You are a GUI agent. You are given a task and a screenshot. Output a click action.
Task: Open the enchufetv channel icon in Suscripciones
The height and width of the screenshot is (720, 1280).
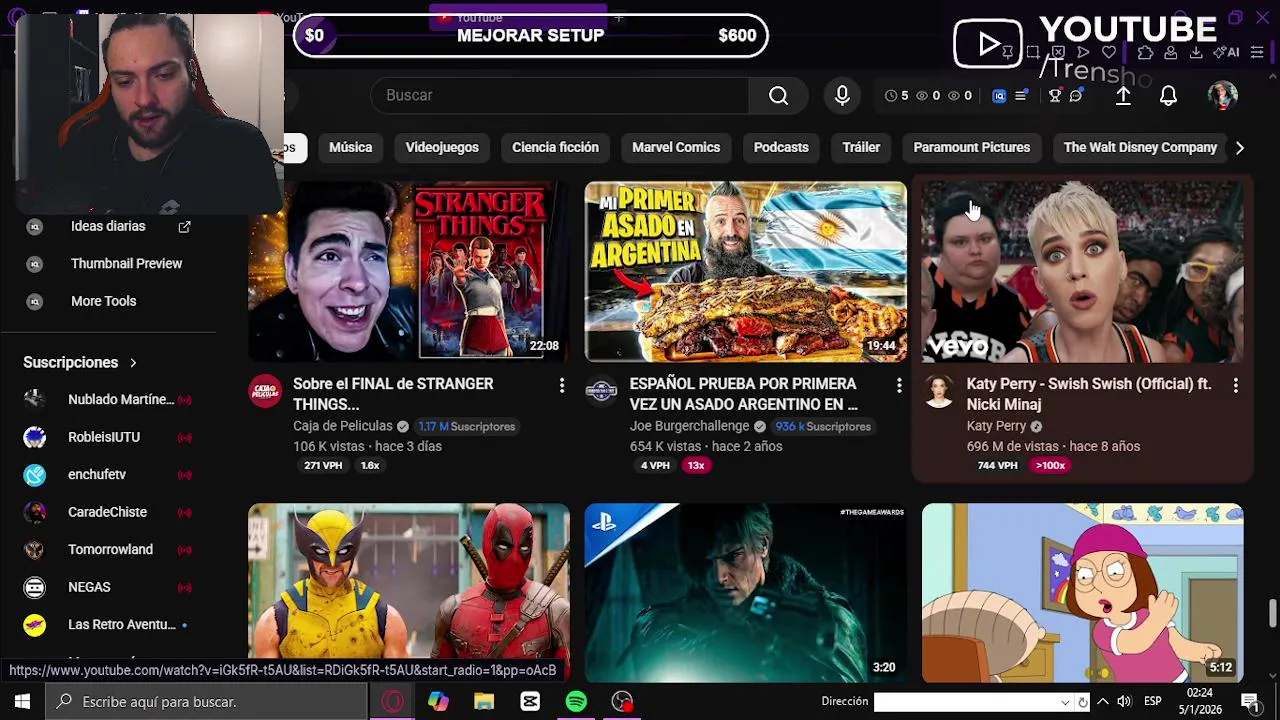pyautogui.click(x=35, y=474)
